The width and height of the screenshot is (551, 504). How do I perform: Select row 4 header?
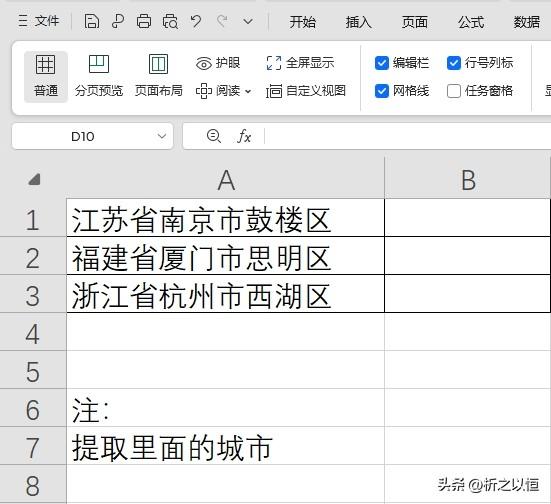click(33, 332)
